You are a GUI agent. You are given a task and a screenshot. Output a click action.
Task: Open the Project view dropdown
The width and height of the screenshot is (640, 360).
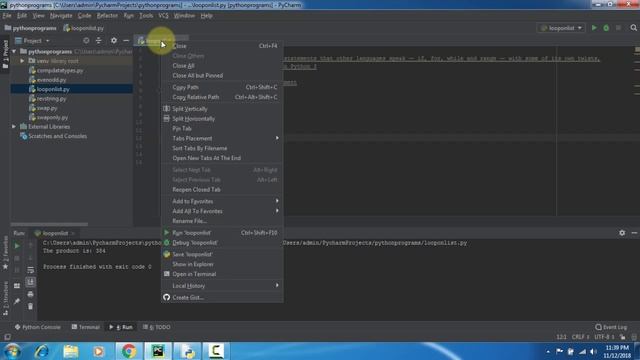click(x=32, y=40)
